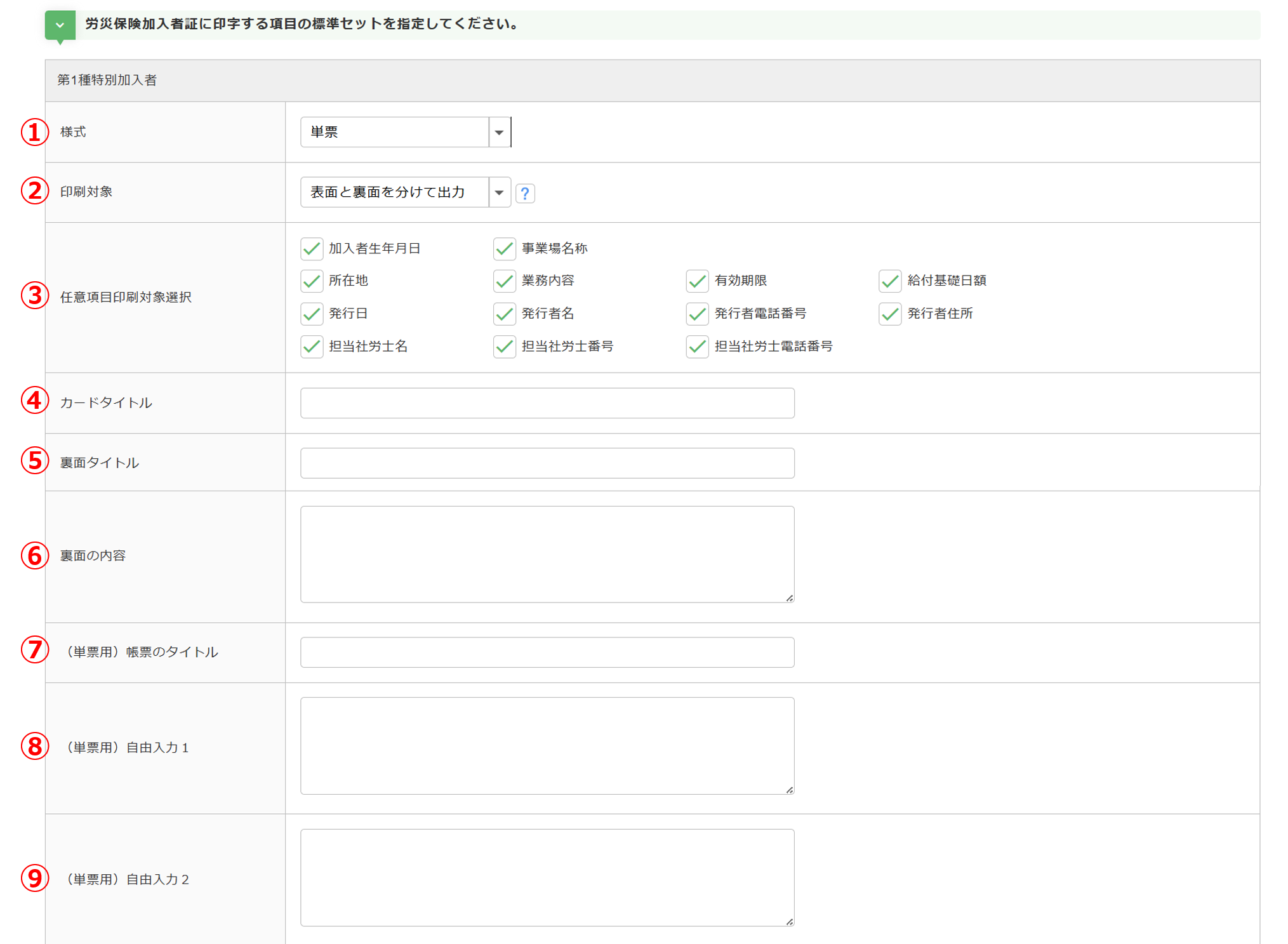Viewport: 1288px width, 944px height.
Task: Toggle the 発行日 checkbox
Action: point(312,314)
